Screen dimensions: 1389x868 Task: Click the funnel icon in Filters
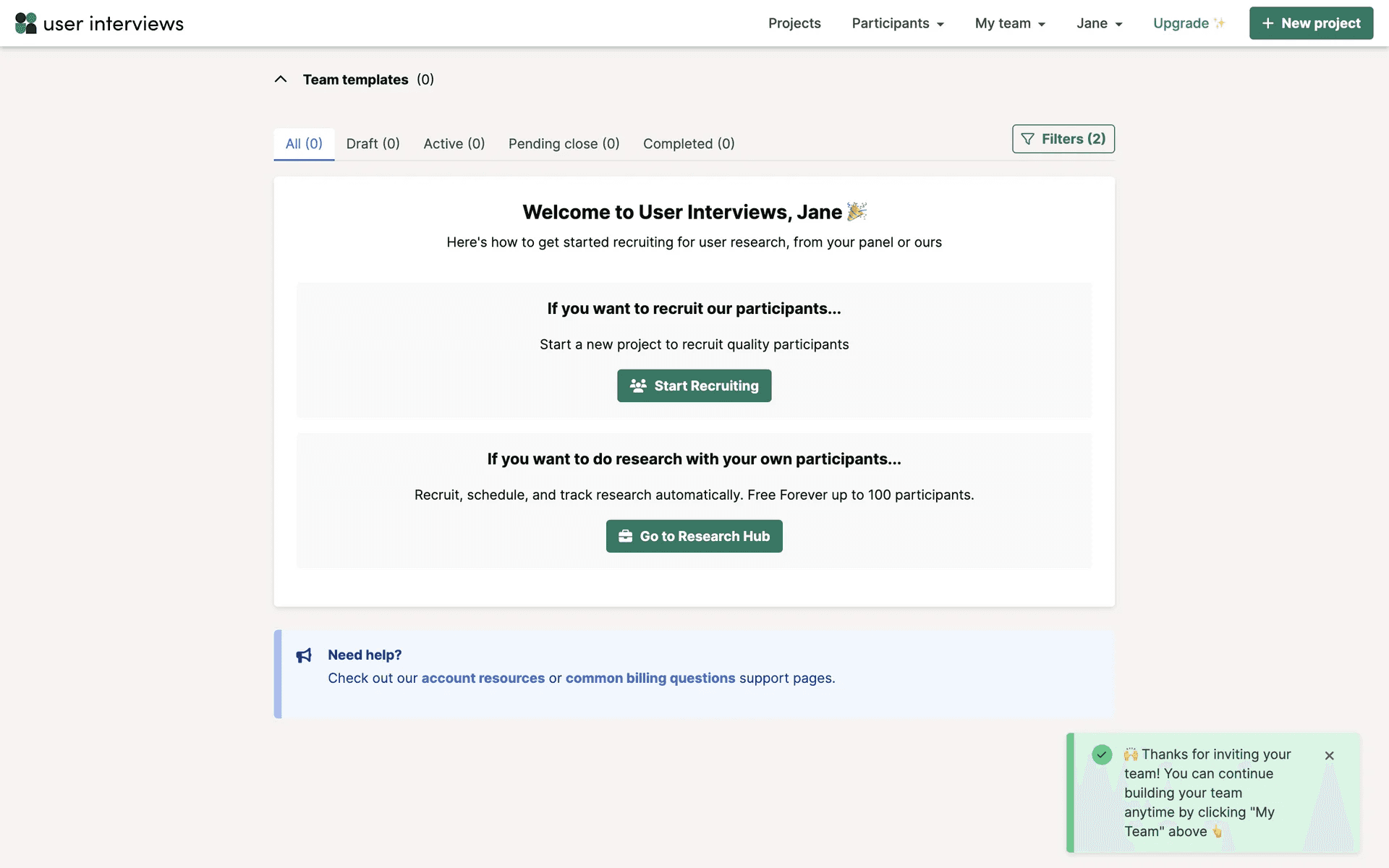click(x=1027, y=139)
